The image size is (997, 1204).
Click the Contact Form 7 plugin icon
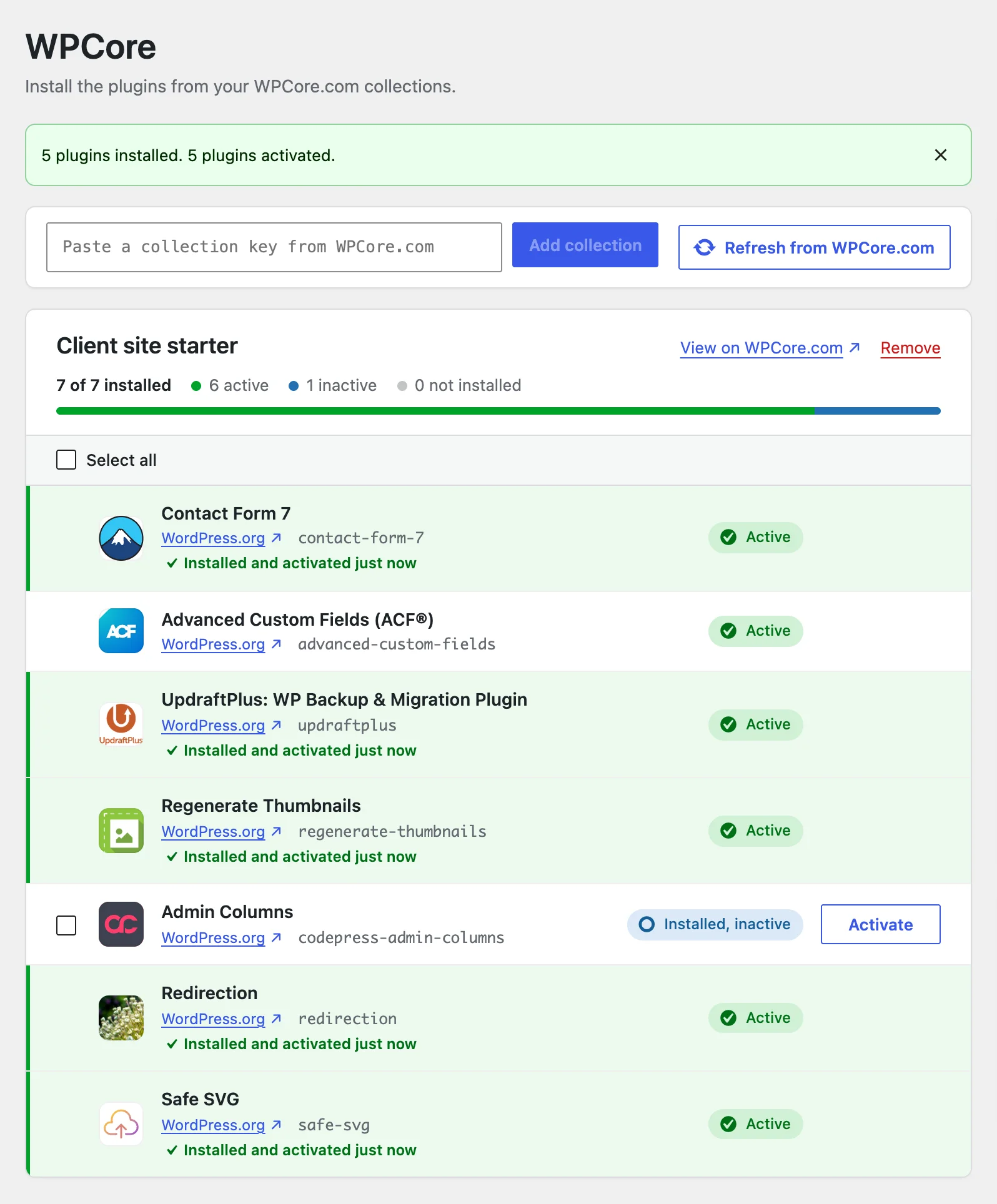click(x=121, y=538)
